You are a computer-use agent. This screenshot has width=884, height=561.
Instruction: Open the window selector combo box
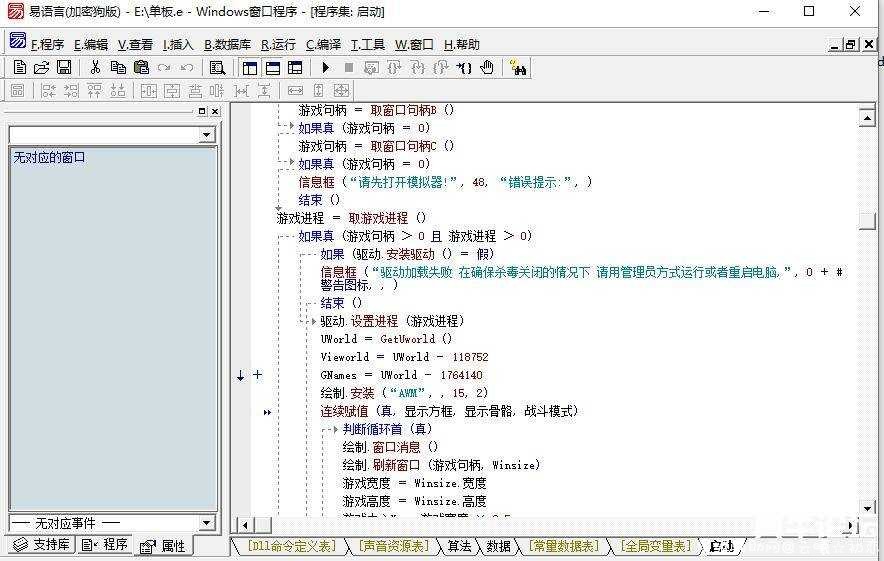click(112, 134)
